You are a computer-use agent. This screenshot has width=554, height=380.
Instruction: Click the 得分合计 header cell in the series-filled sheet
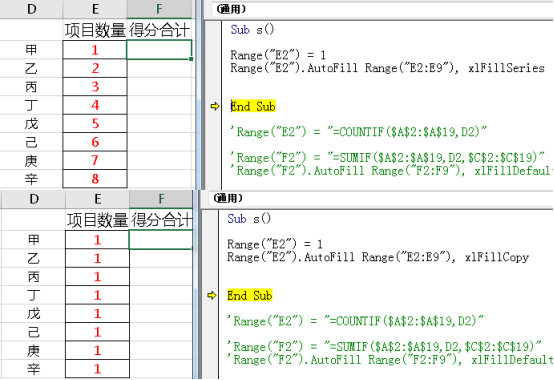(x=159, y=30)
